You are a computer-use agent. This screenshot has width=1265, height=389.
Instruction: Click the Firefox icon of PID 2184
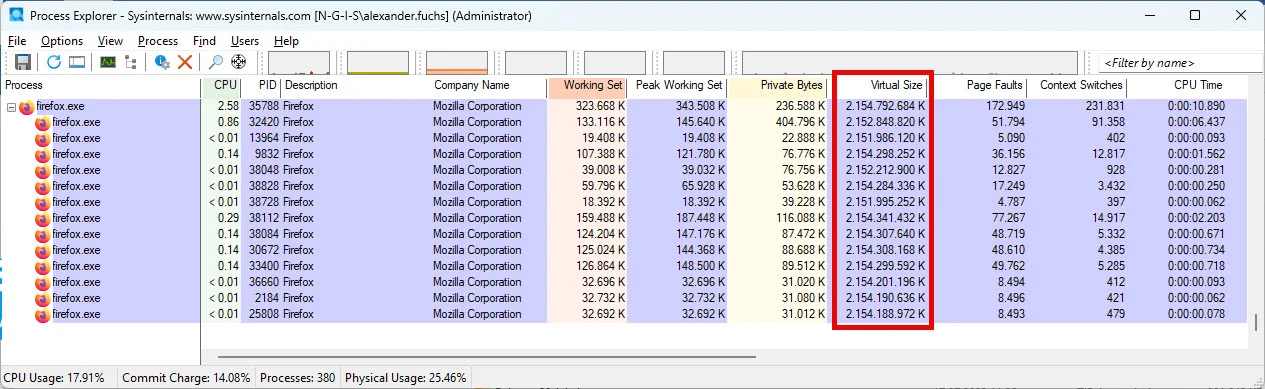pyautogui.click(x=42, y=298)
